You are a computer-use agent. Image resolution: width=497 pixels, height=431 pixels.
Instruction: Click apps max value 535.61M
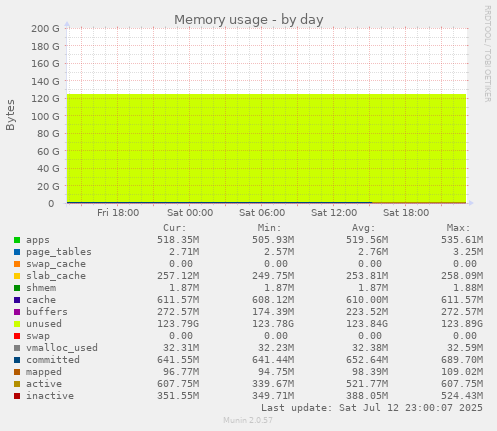point(462,240)
